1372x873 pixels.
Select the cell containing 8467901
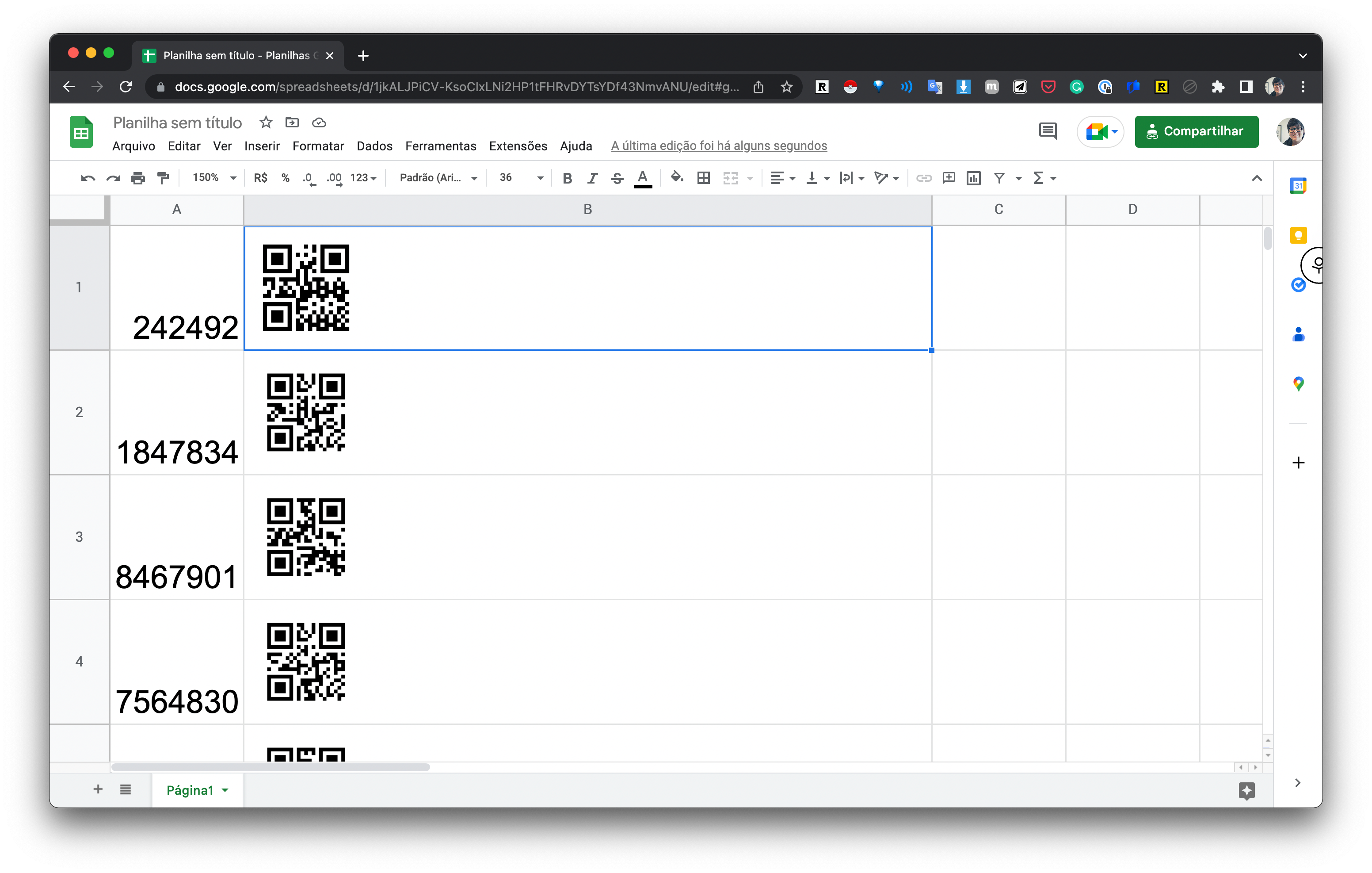coord(176,536)
